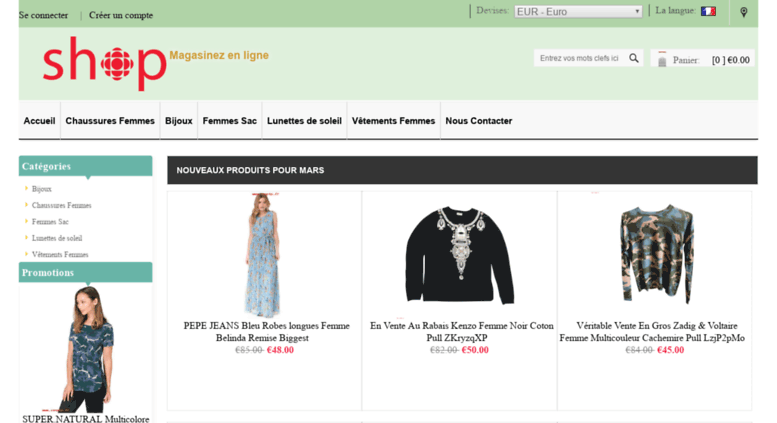Open Bijoux in the navigation bar

(178, 121)
